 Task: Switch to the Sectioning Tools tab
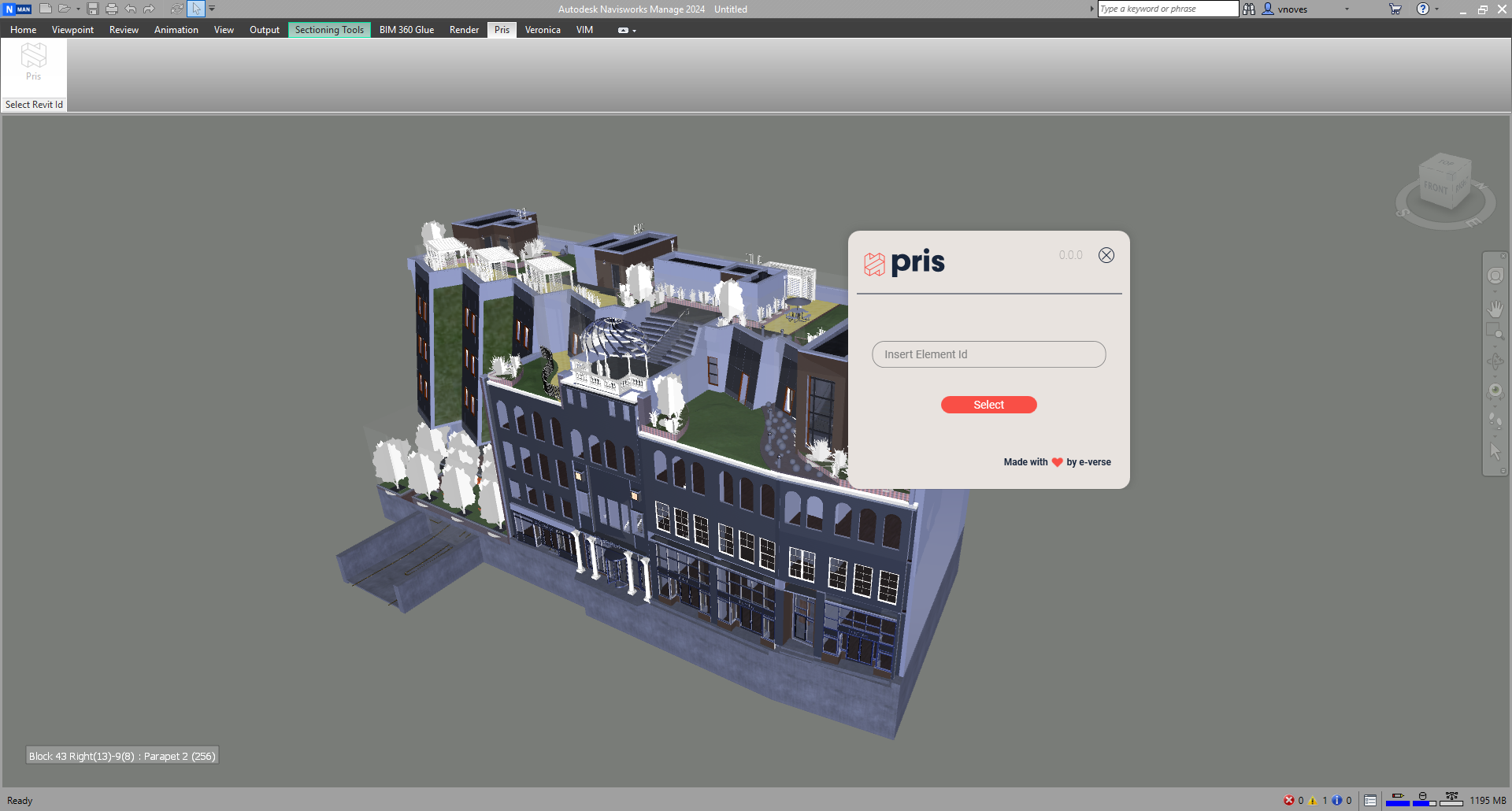tap(329, 30)
